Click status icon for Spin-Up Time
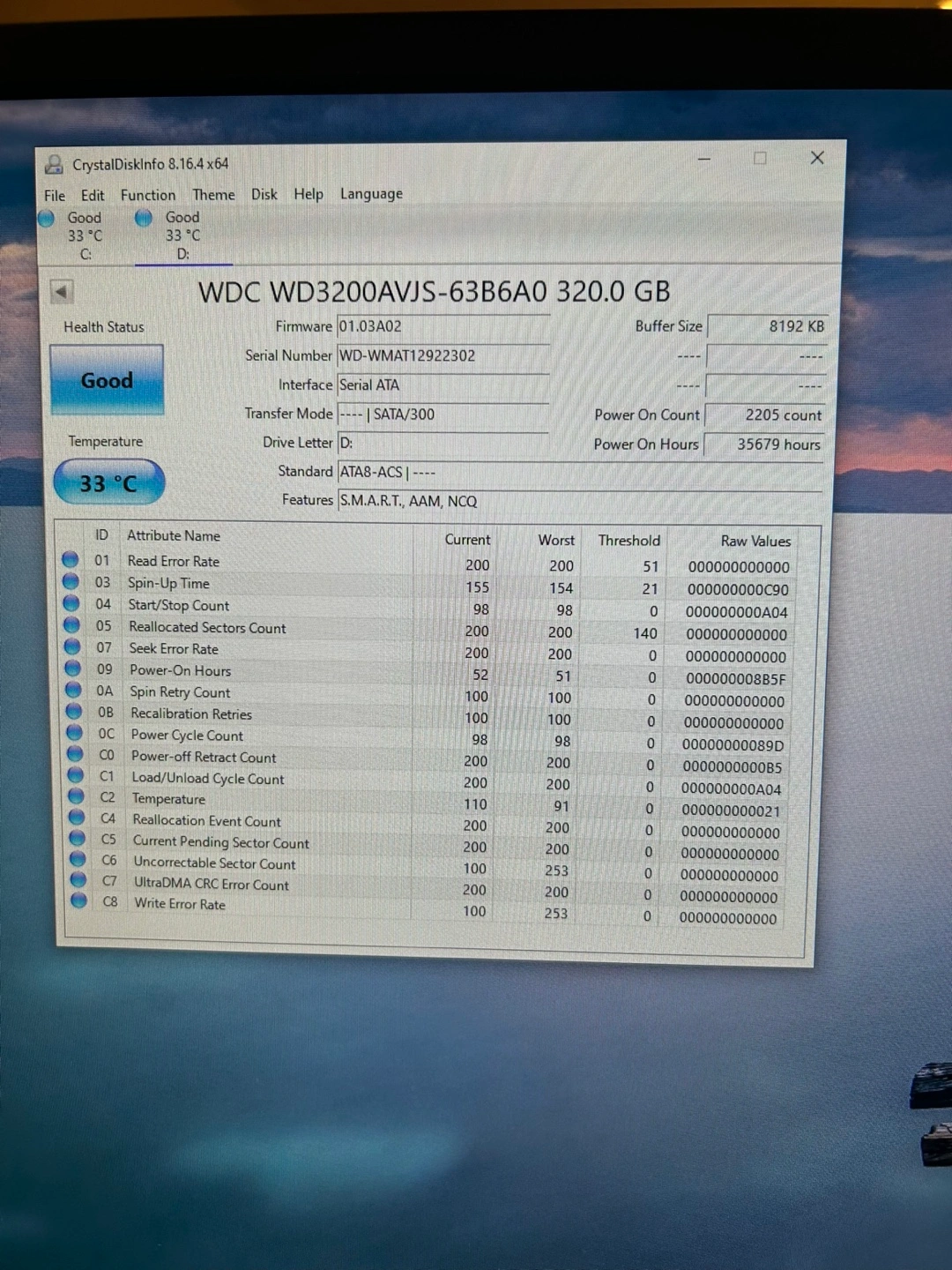Screen dimensions: 952x1270 click(71, 582)
